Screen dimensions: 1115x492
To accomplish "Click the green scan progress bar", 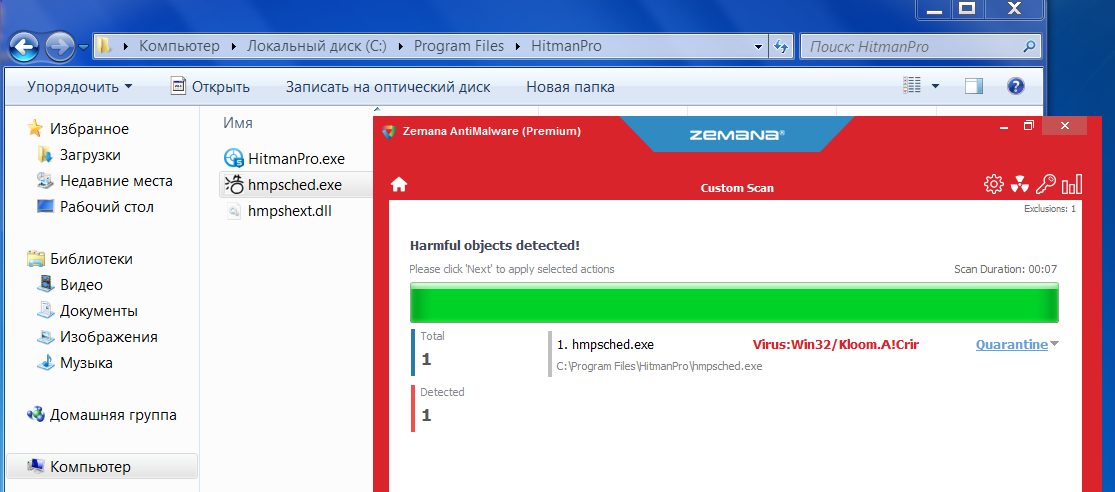I will point(734,303).
